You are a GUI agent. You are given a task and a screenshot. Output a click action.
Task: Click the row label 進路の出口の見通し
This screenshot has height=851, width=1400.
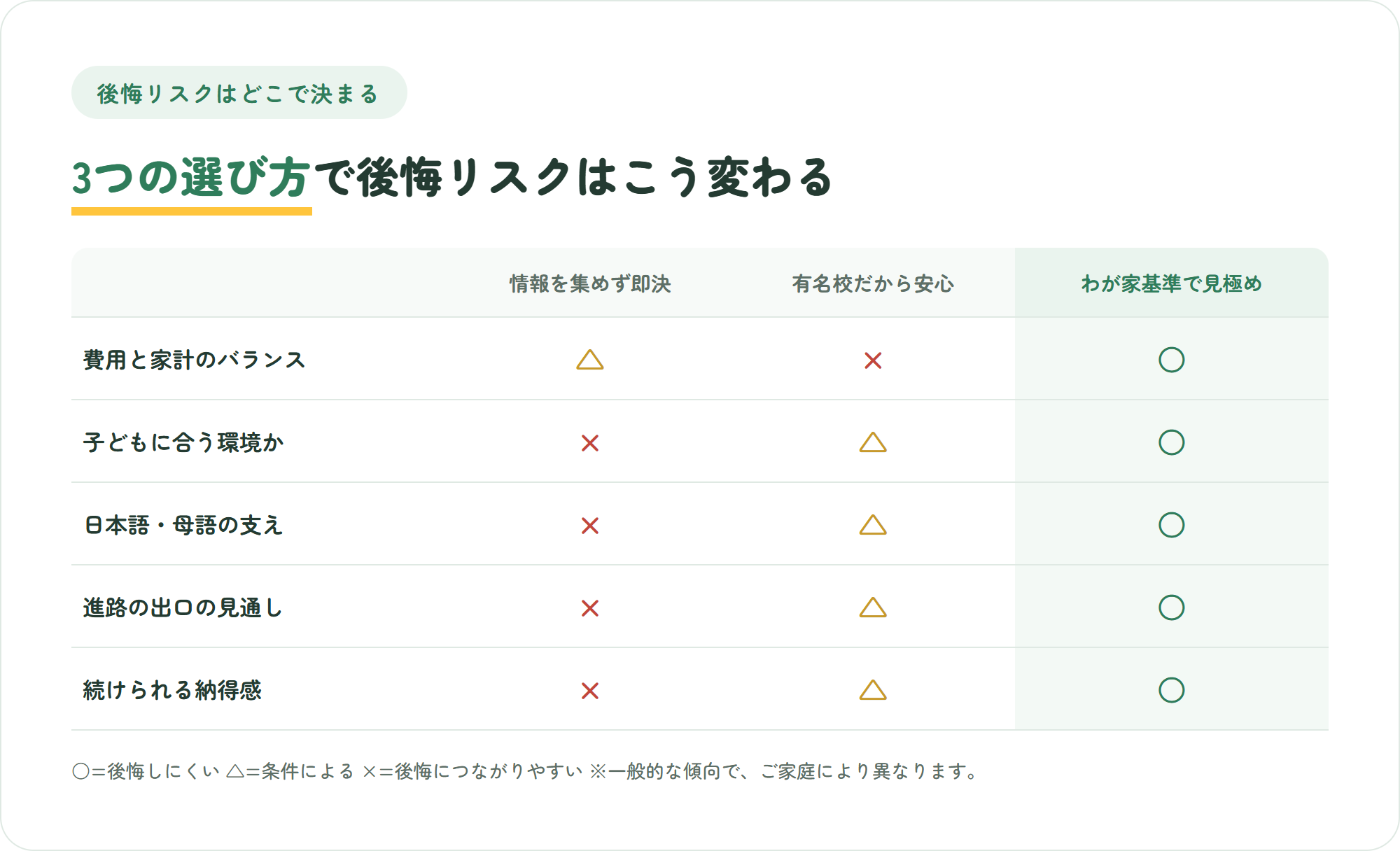(x=183, y=607)
